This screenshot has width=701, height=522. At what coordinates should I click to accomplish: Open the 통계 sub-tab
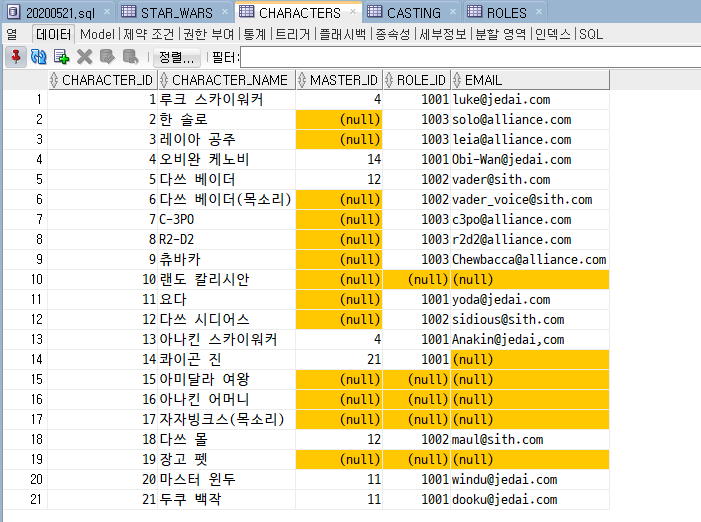point(255,34)
